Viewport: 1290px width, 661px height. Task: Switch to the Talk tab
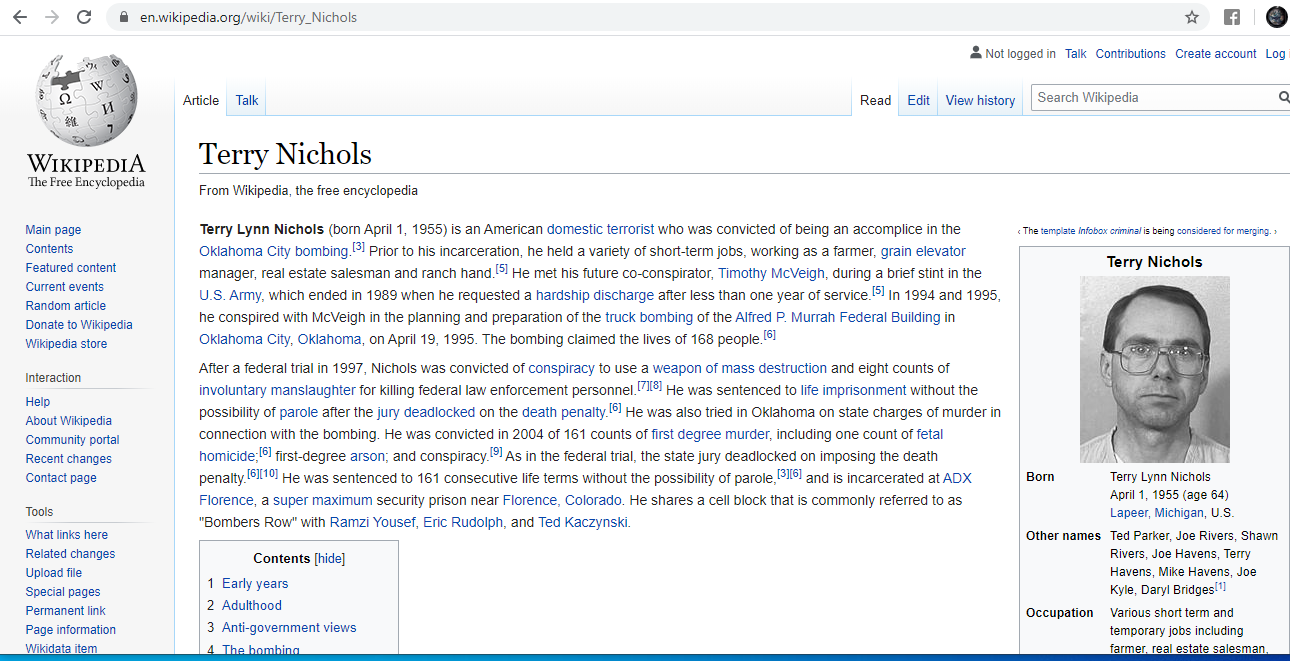click(x=247, y=100)
